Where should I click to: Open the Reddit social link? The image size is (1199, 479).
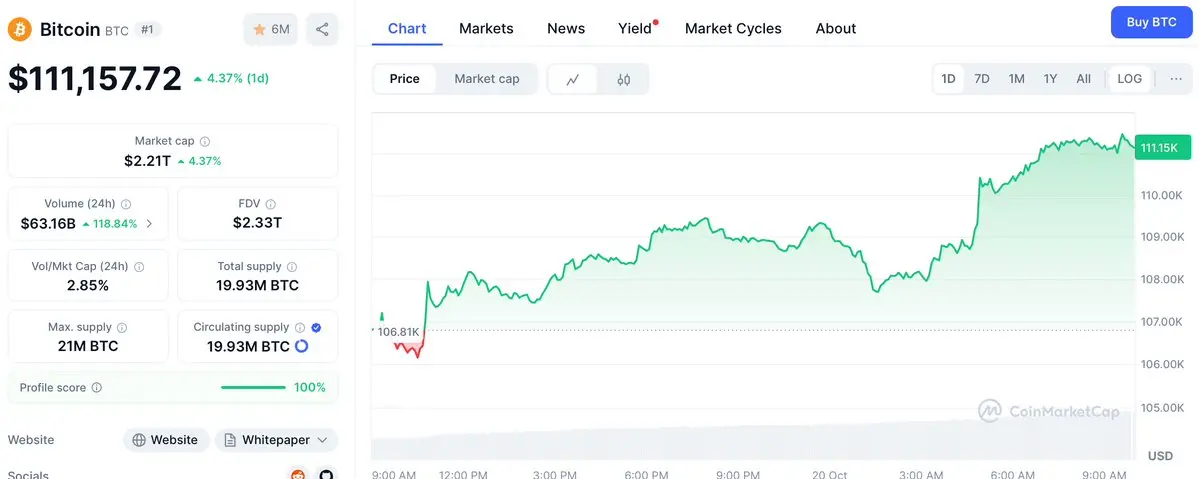tap(297, 474)
